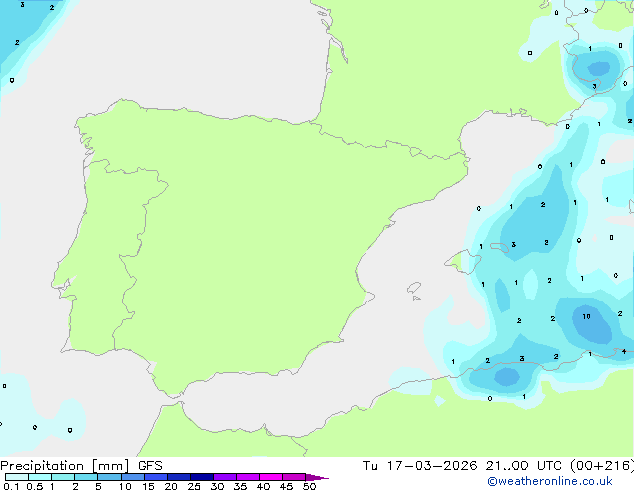Image resolution: width=634 pixels, height=490 pixels.
Task: Click the 10 to 15 mm legend swatch
Action: 133,477
